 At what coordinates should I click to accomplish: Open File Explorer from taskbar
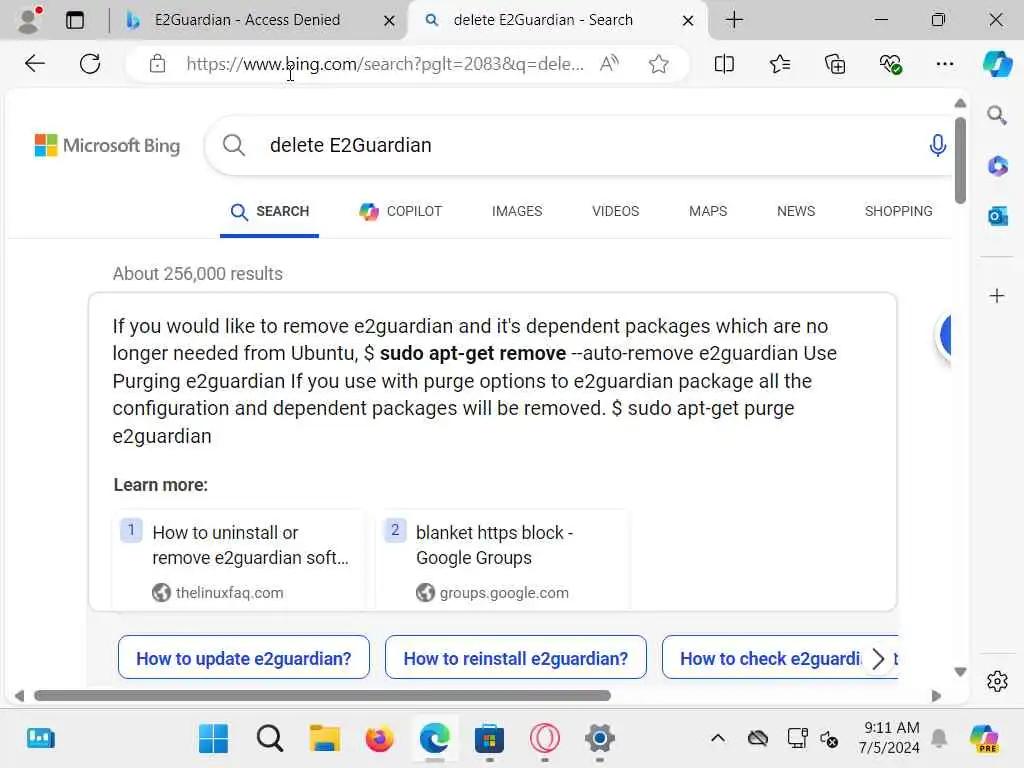[x=325, y=739]
